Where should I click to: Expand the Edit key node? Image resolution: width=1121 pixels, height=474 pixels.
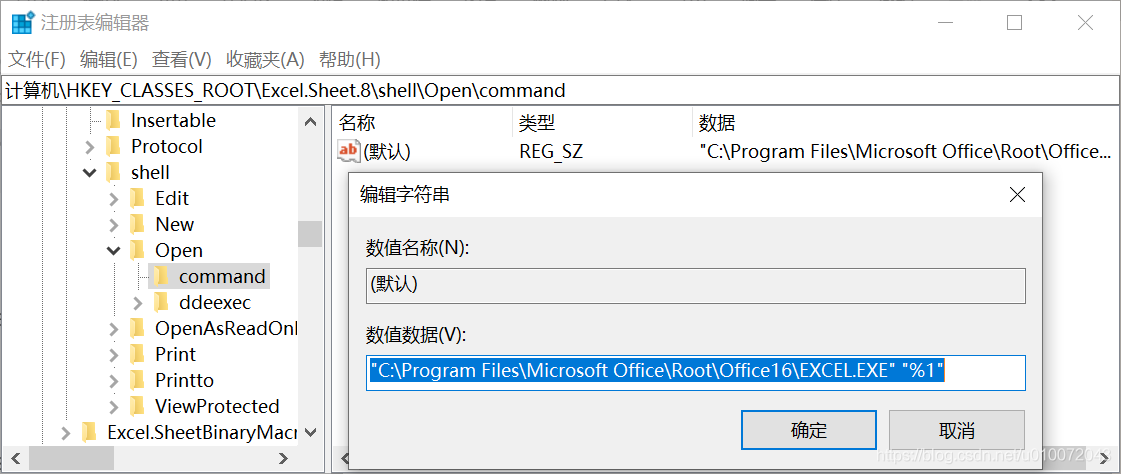click(114, 199)
